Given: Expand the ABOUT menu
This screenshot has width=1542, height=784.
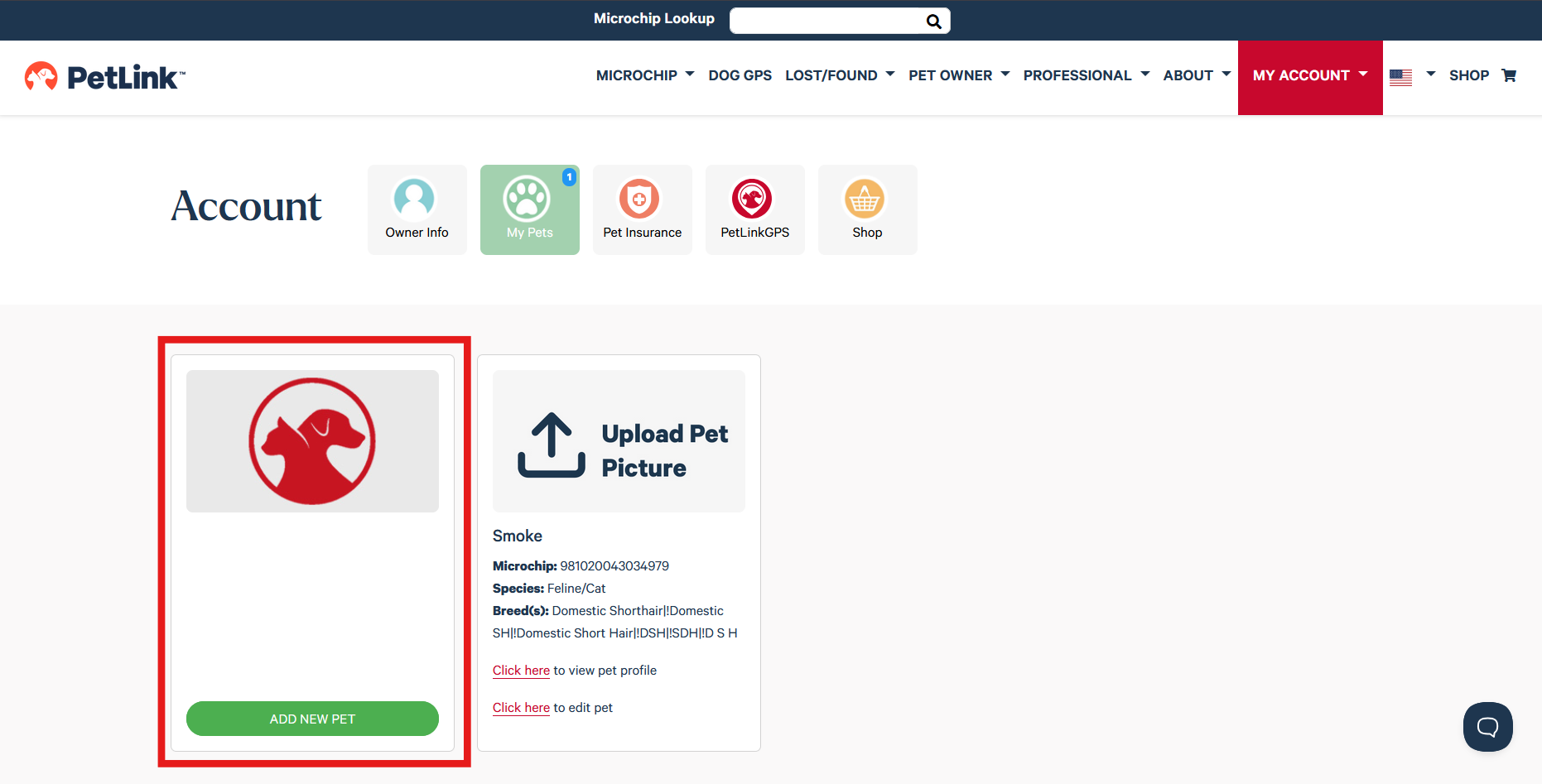Looking at the screenshot, I should click(x=1197, y=75).
